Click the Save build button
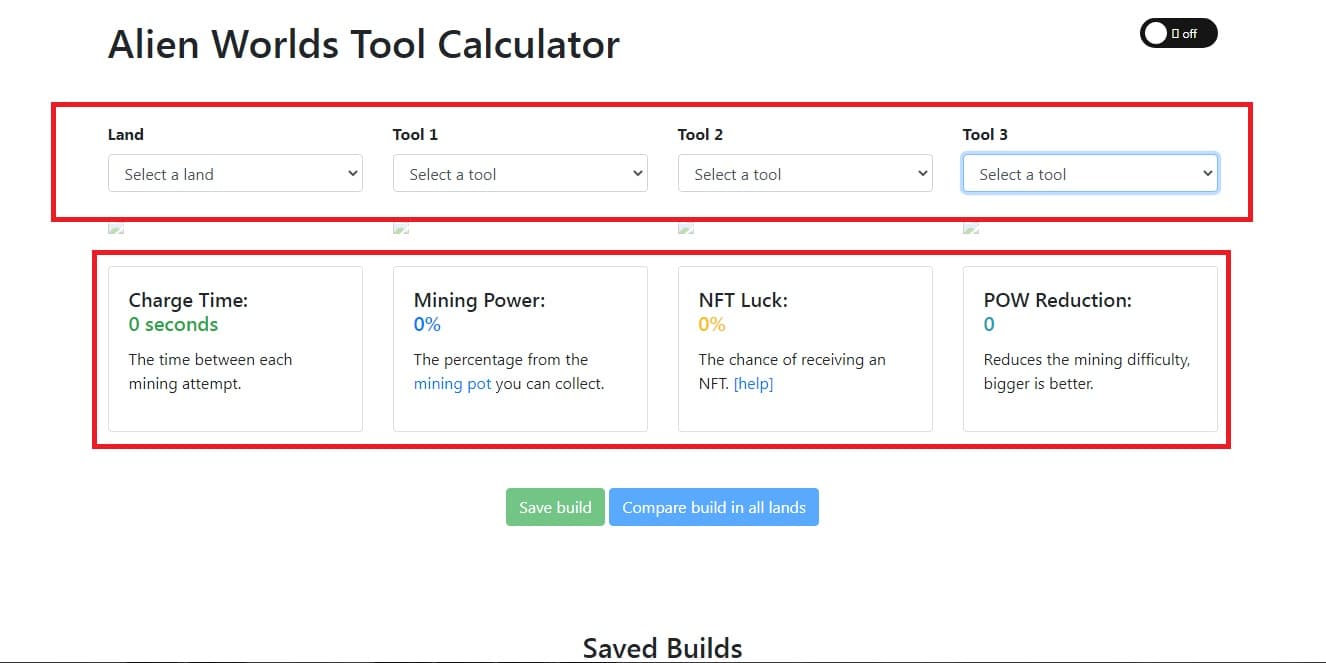 555,507
